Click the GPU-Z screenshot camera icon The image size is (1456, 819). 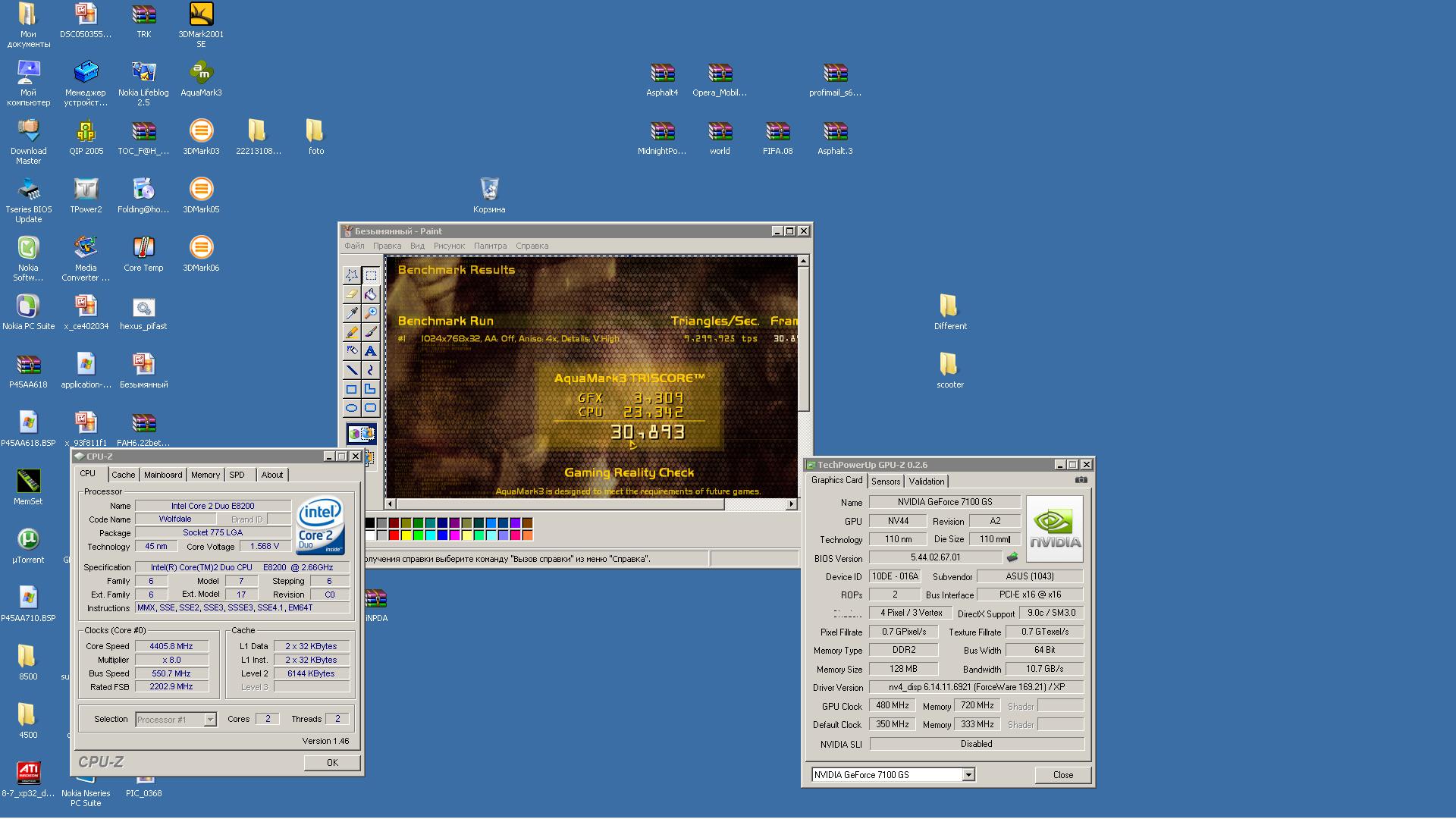click(x=1081, y=480)
